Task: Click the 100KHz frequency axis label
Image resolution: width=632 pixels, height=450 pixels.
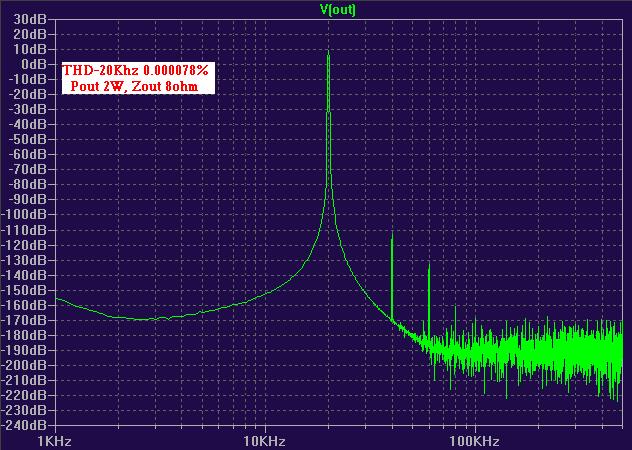Action: 475,441
